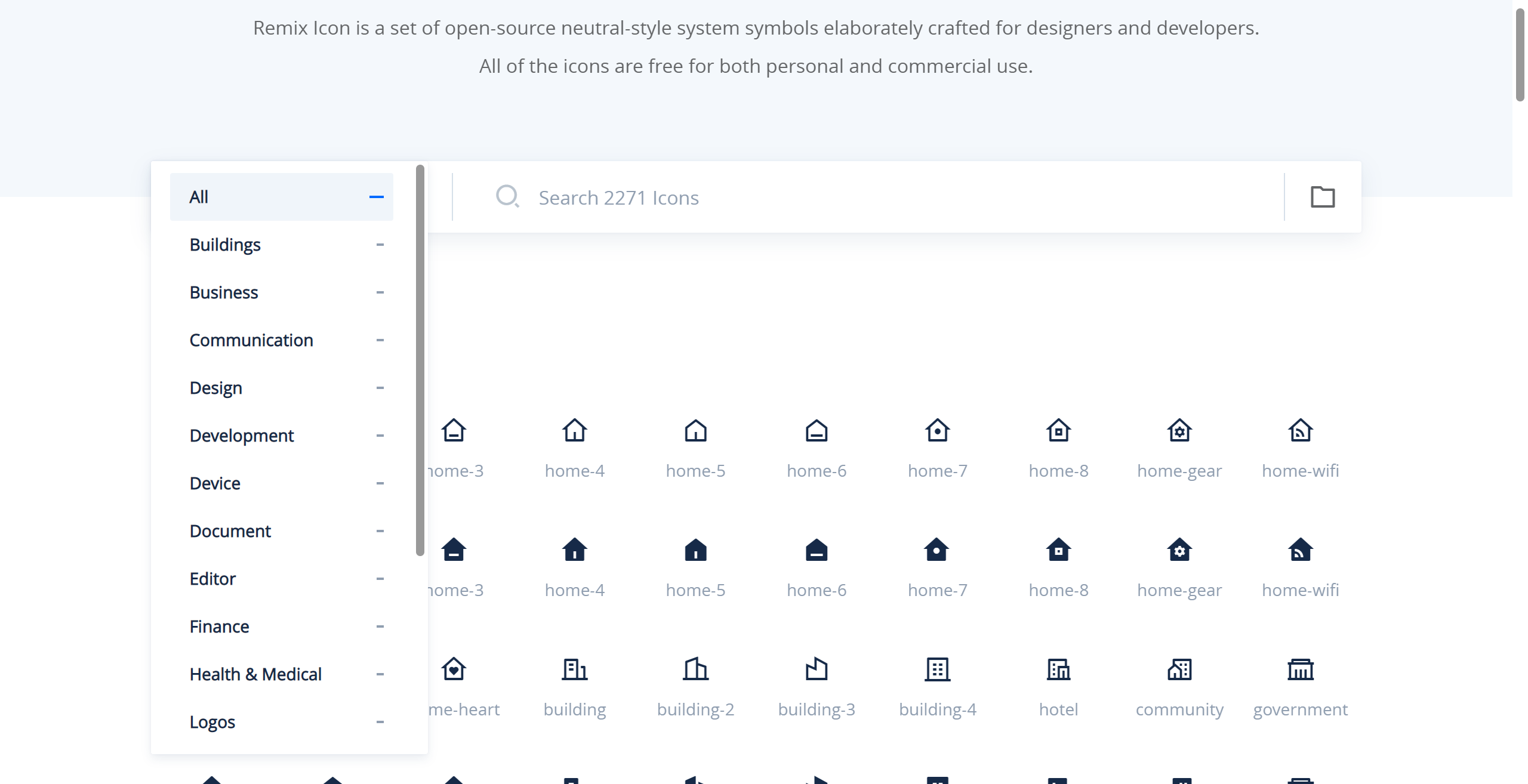Click the building-2 icon
The height and width of the screenshot is (784, 1528).
[695, 669]
